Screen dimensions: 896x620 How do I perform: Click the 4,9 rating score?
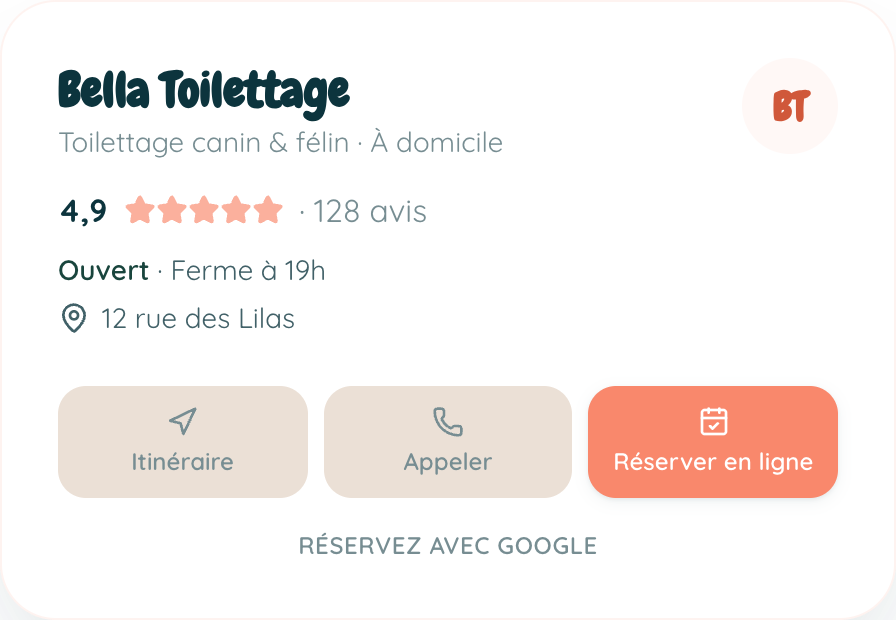point(83,211)
